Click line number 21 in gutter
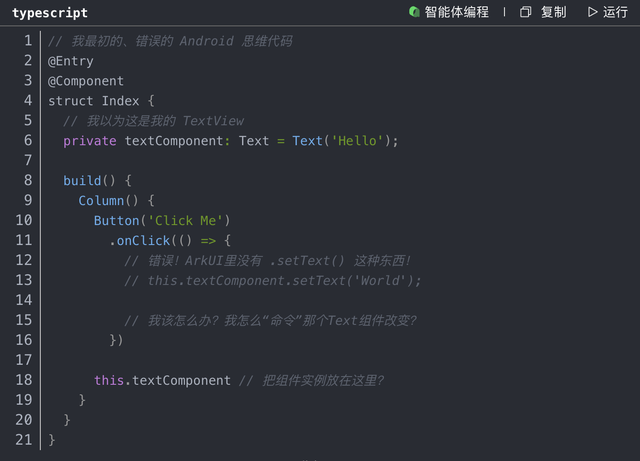Viewport: 640px width, 461px height. 24,439
